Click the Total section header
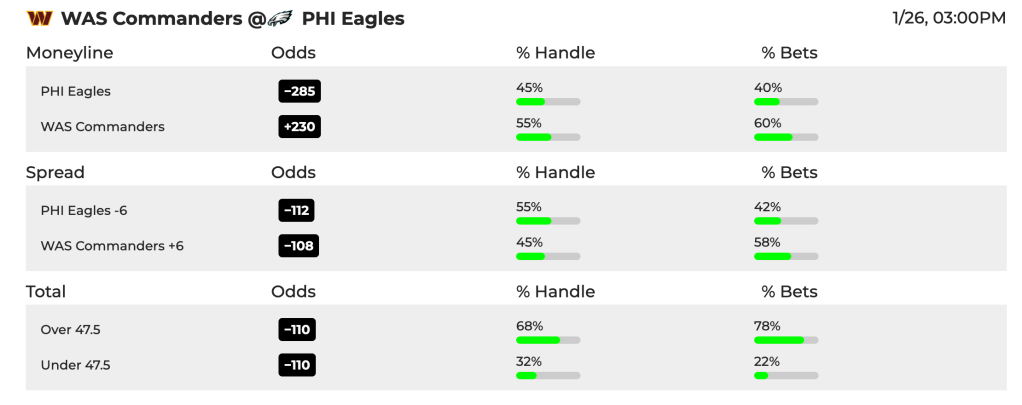This screenshot has width=1022, height=405. tap(46, 292)
